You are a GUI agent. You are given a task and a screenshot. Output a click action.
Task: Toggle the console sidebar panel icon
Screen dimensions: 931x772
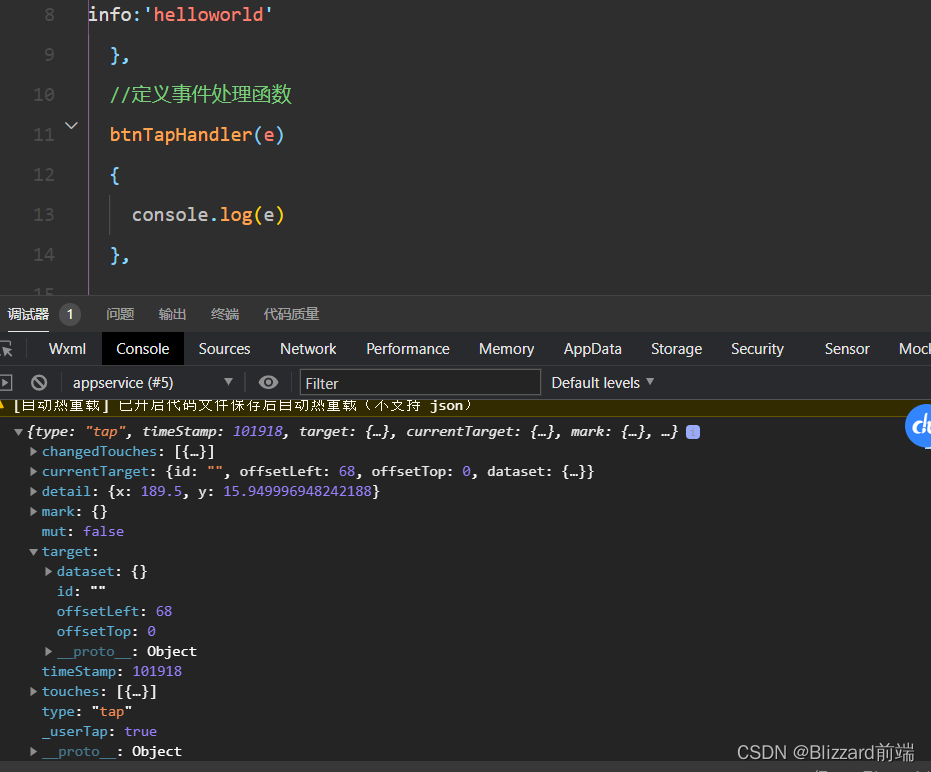coord(6,382)
